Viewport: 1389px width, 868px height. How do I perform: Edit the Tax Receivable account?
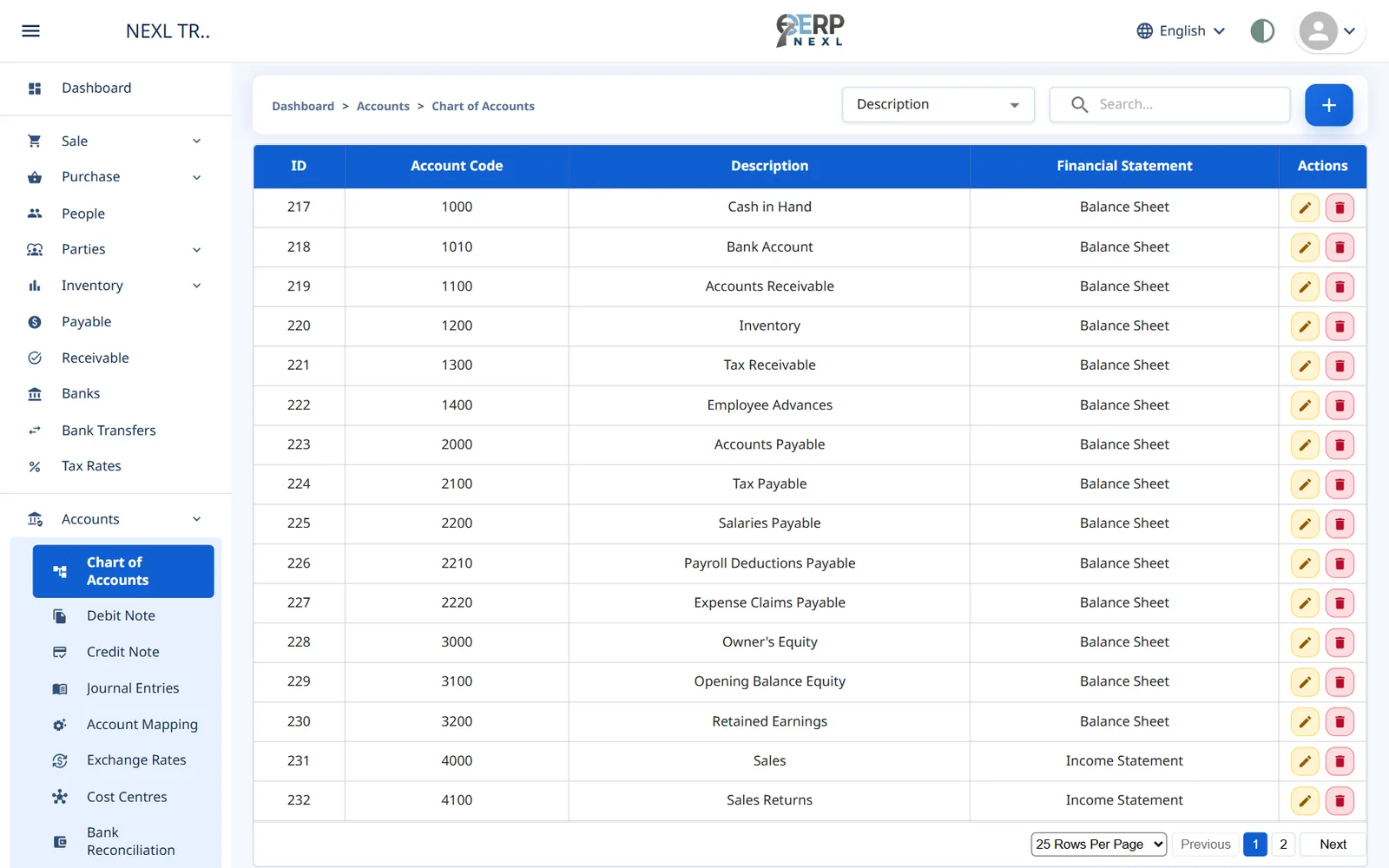[x=1305, y=365]
